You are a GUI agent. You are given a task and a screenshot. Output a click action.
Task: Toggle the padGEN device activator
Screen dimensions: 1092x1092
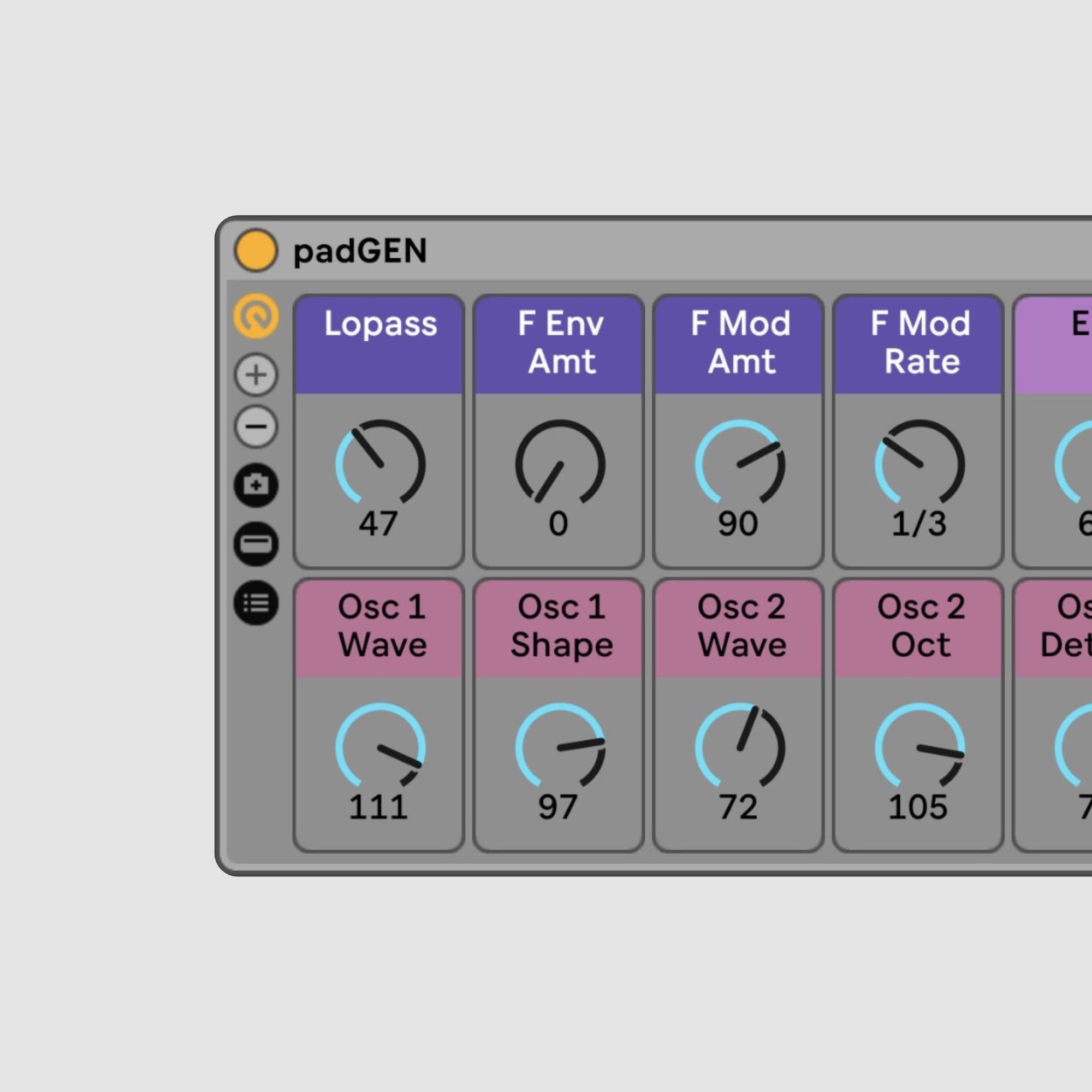(256, 251)
